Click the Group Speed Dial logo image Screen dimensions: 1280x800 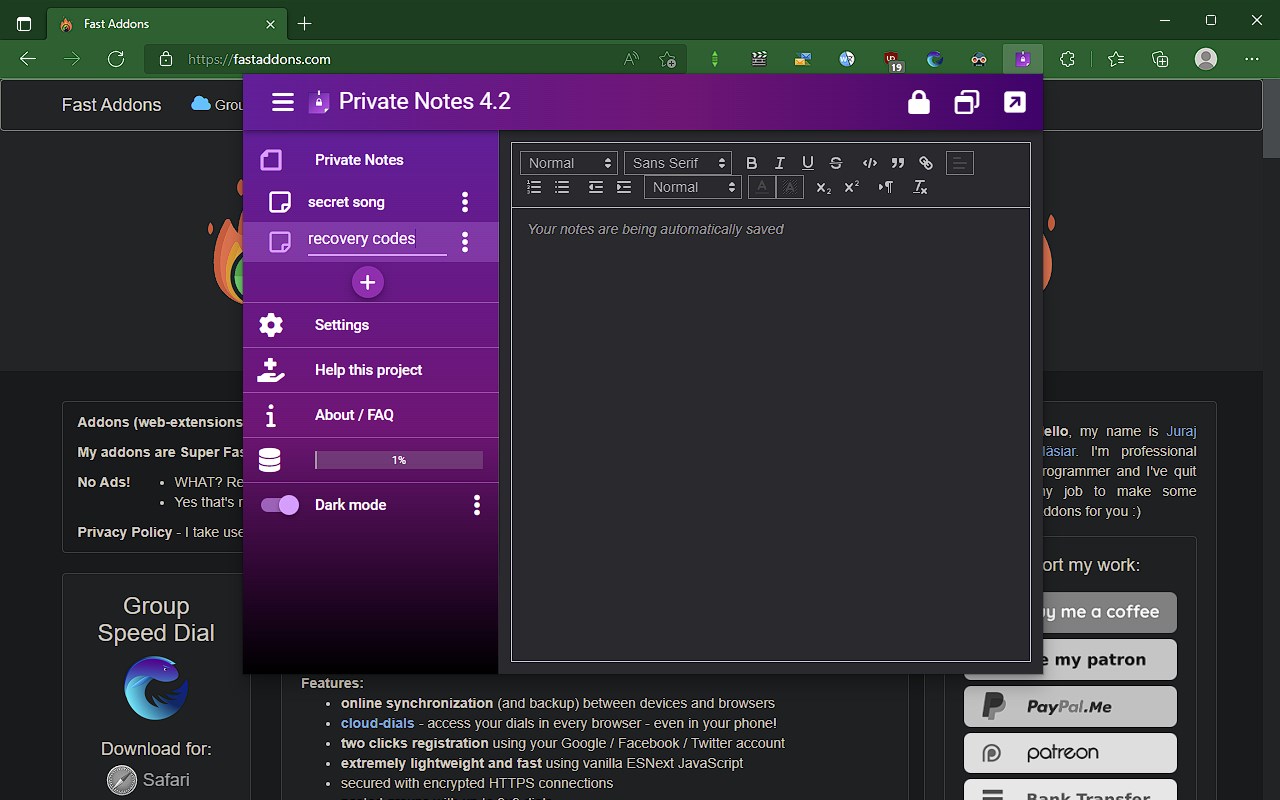[156, 688]
